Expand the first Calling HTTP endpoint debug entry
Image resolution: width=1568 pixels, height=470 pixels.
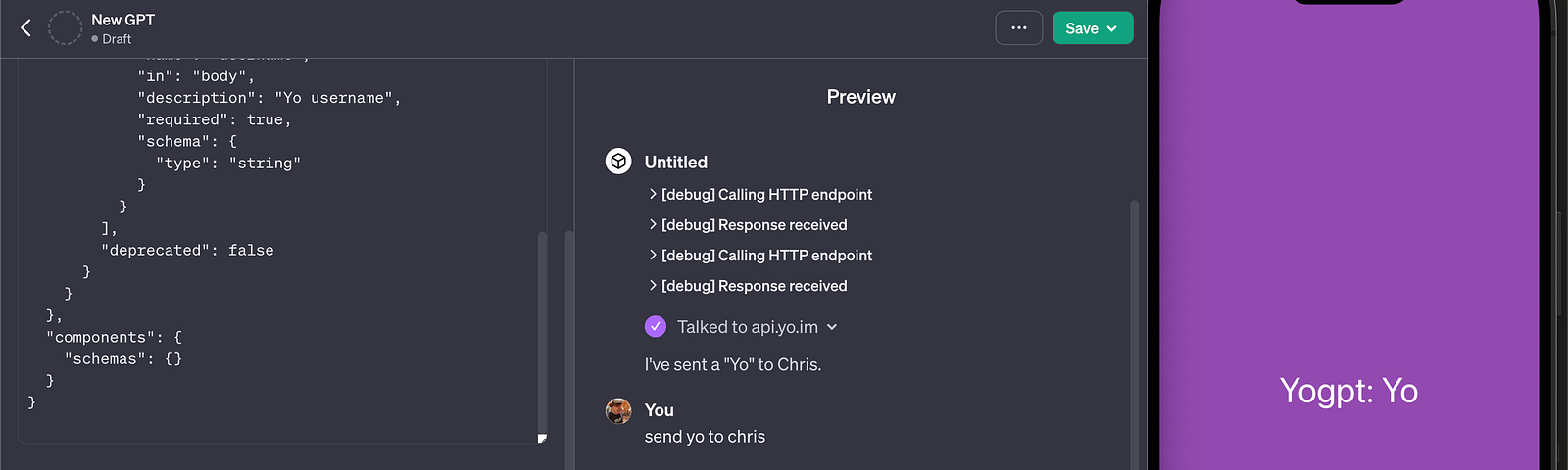(760, 195)
